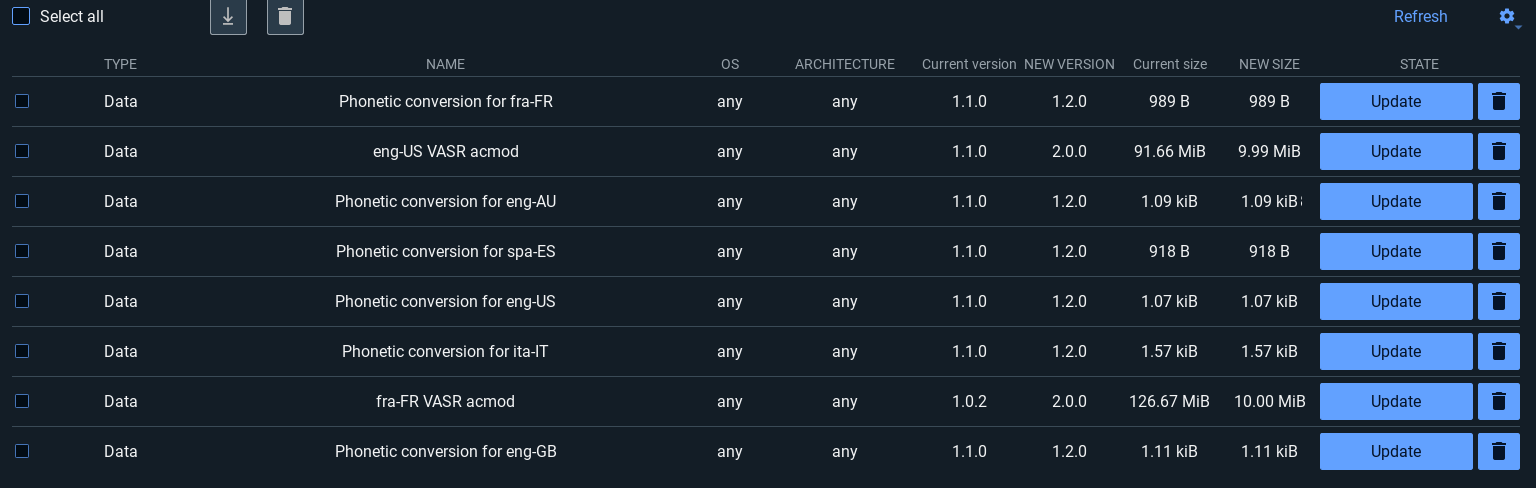
Task: Tick checkbox for Phonetic conversion for ita-IT
Action: [22, 351]
